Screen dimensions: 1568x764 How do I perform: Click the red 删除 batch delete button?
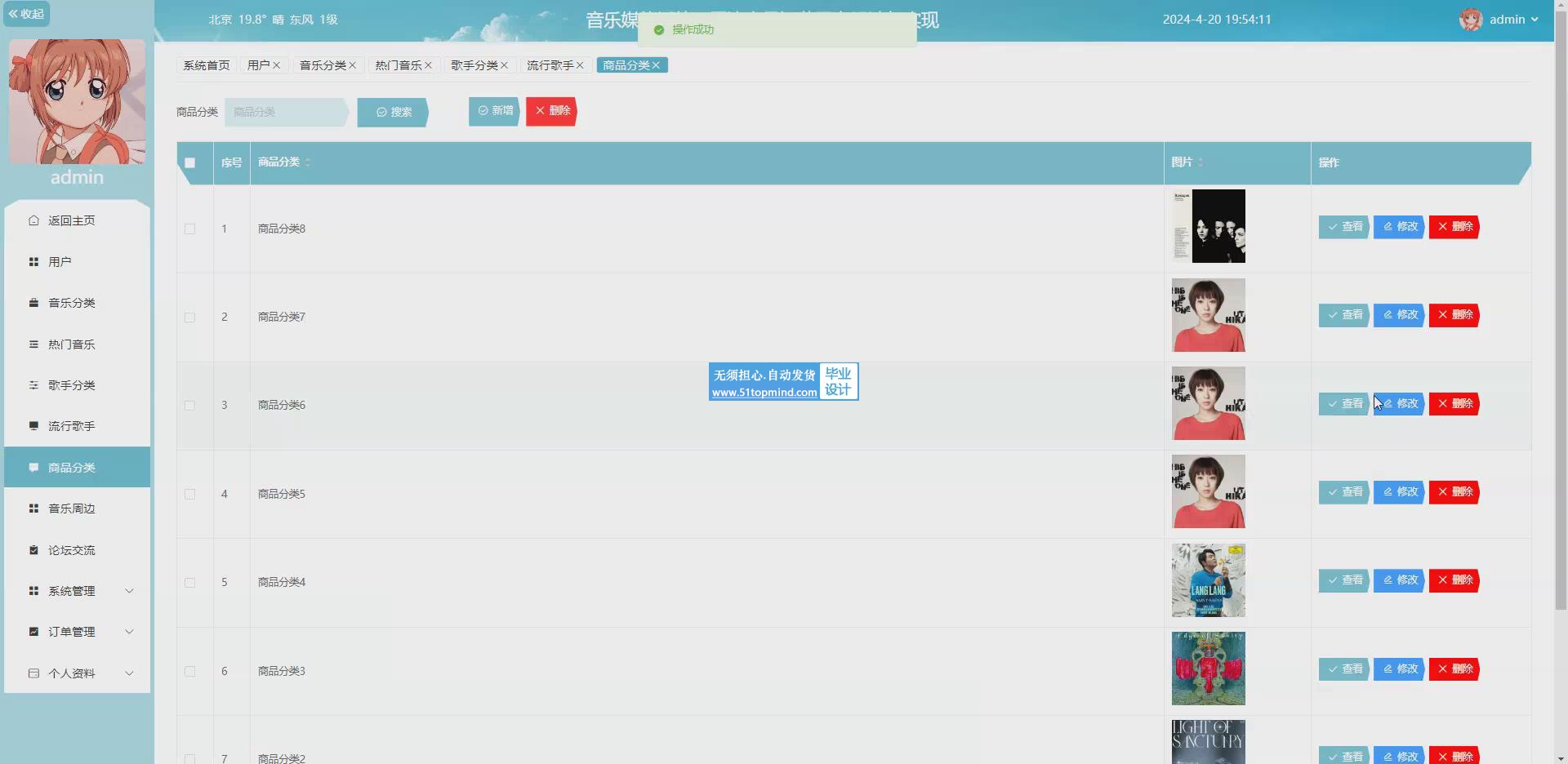click(x=552, y=111)
